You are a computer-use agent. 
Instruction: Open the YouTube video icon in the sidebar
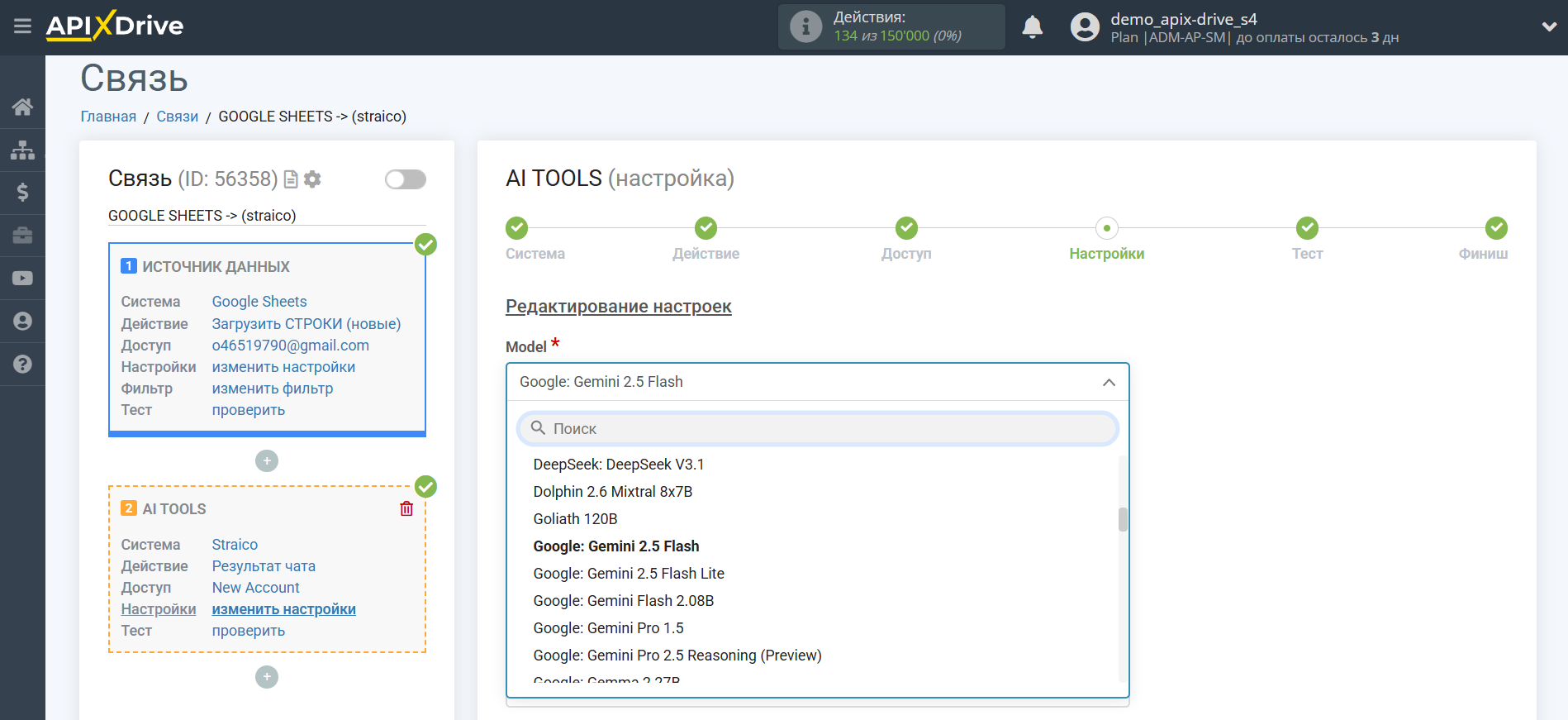[22, 279]
